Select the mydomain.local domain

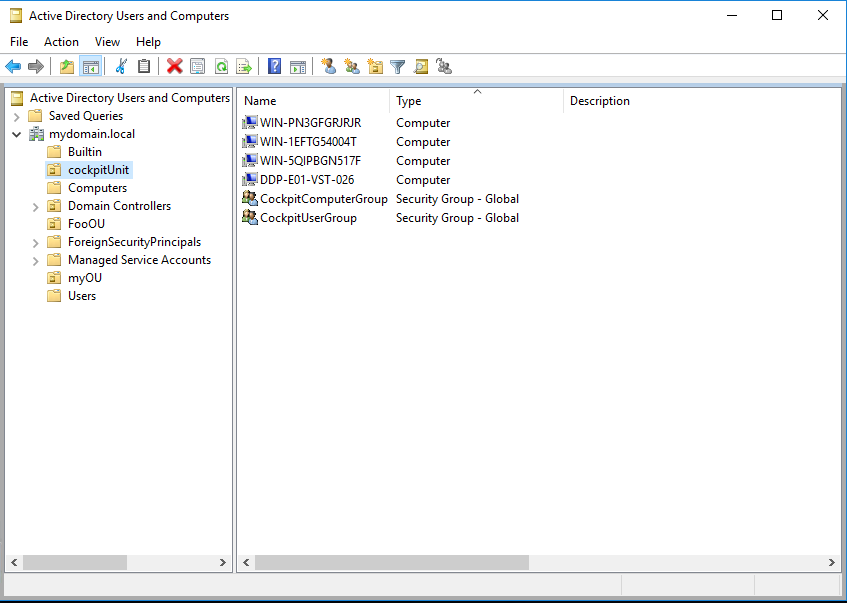[92, 133]
